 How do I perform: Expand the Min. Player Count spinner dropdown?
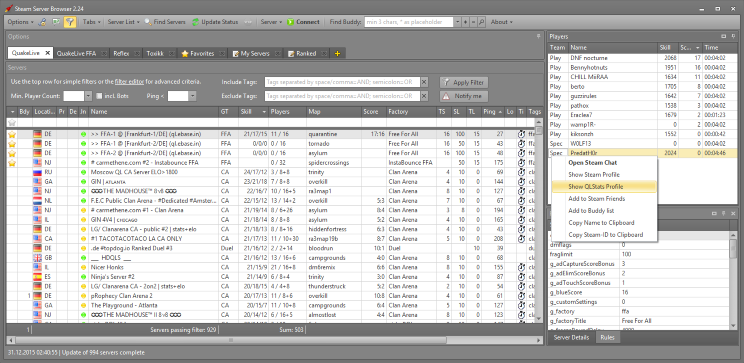pyautogui.click(x=88, y=96)
